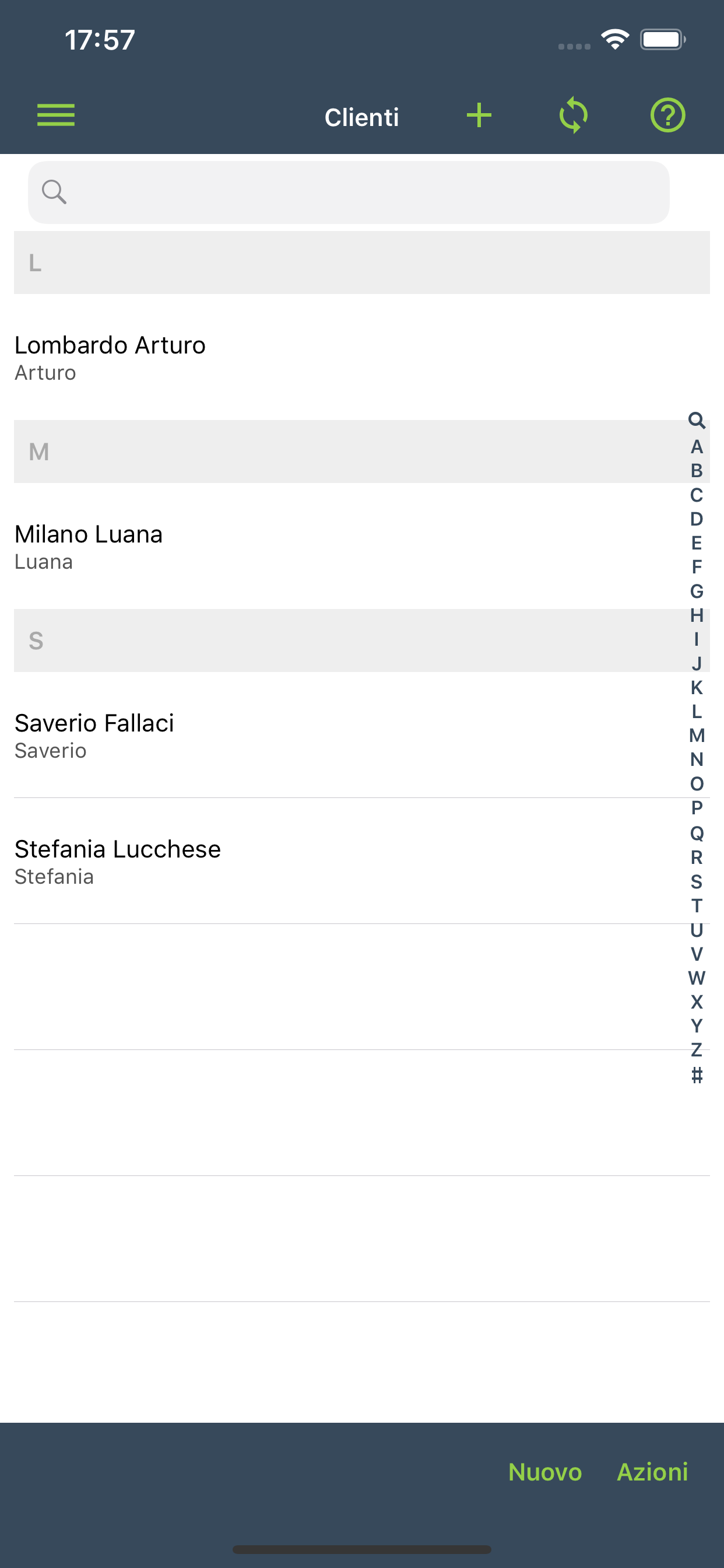The height and width of the screenshot is (1568, 724).
Task: Click the client search field
Action: (365, 192)
